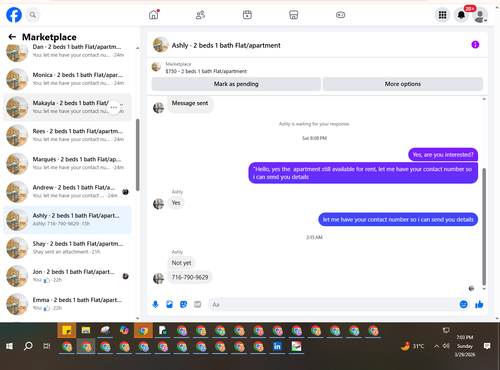This screenshot has width=500, height=370.
Task: Click the 716-790-9629 message bubble
Action: pyautogui.click(x=190, y=277)
